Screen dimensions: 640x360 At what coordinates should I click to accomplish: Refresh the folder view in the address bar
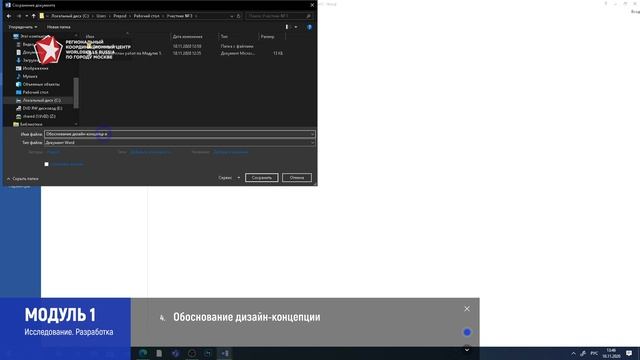[239, 16]
